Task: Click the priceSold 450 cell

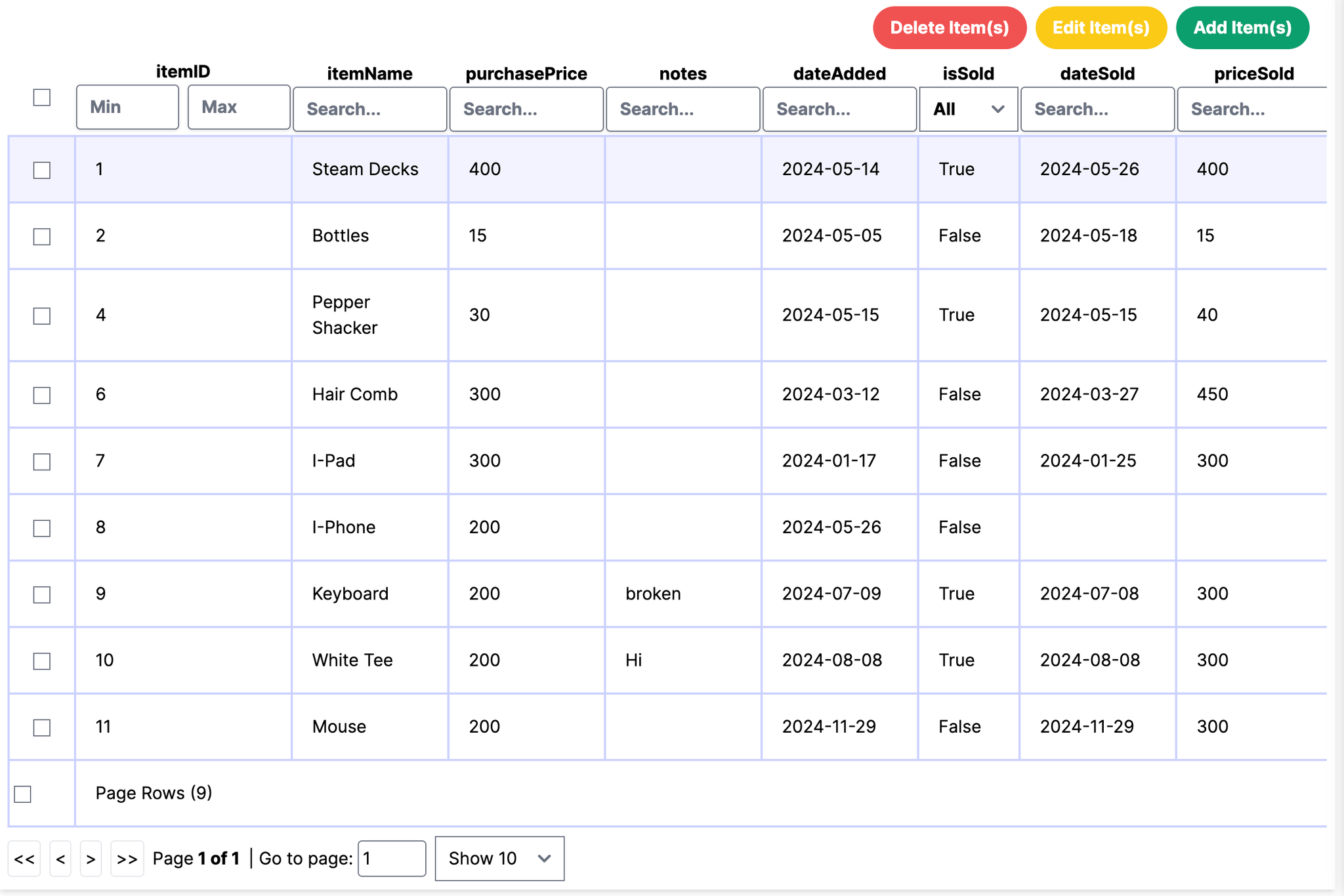Action: [1252, 394]
